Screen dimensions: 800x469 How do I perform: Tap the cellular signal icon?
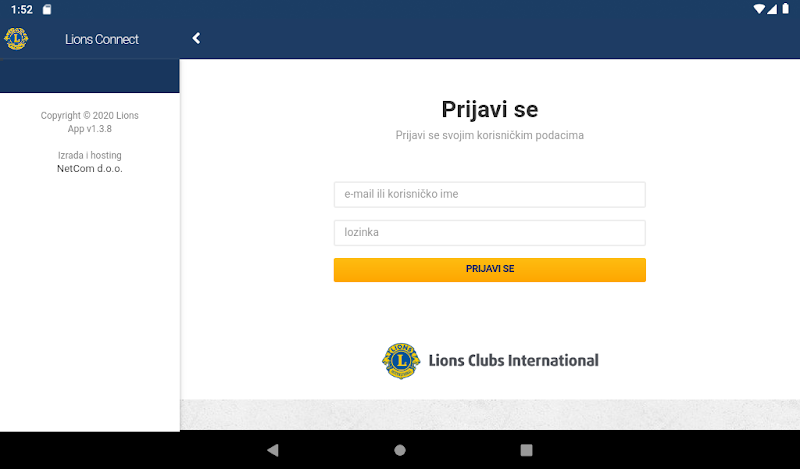coord(772,9)
